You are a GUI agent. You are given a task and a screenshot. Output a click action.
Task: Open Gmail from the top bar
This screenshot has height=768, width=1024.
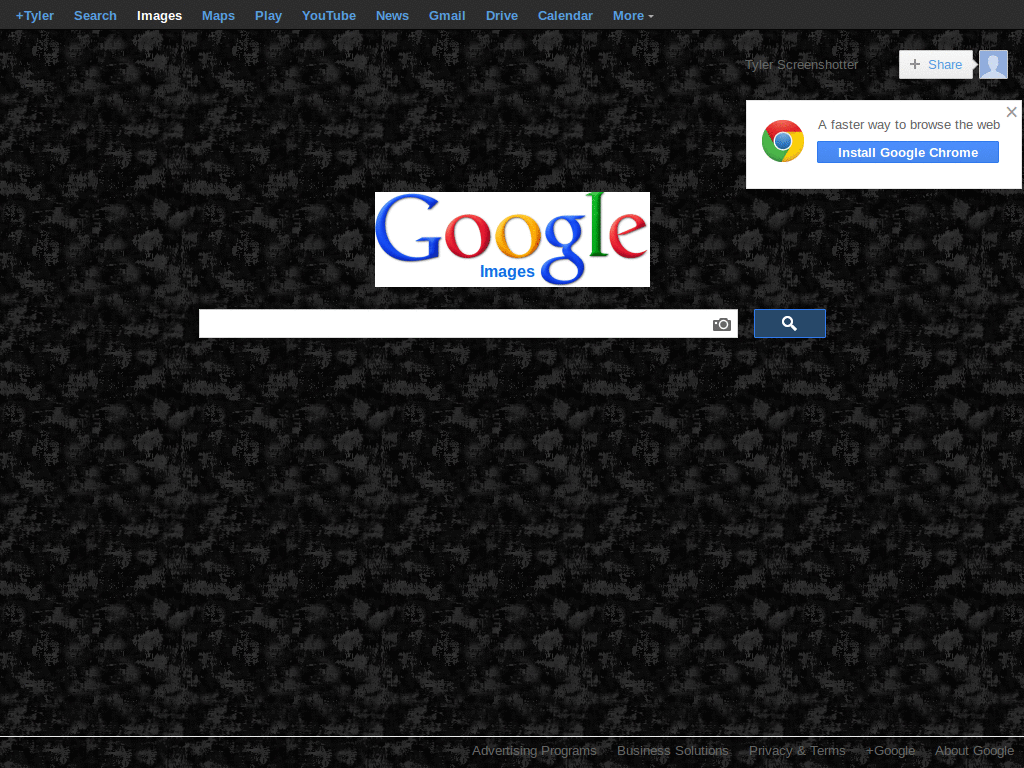coord(447,16)
